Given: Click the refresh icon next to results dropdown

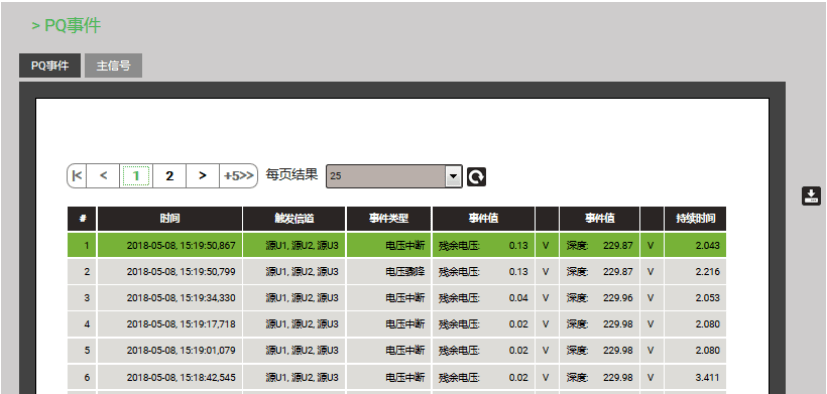Looking at the screenshot, I should (x=476, y=177).
